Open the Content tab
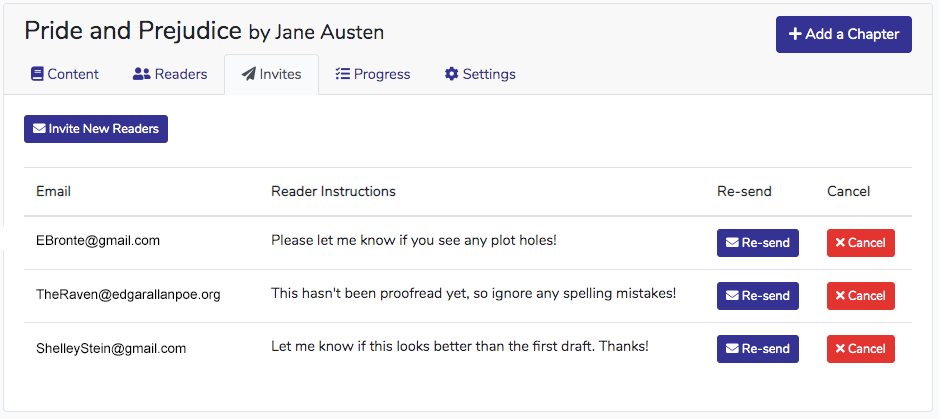Image resolution: width=939 pixels, height=419 pixels. (x=65, y=74)
